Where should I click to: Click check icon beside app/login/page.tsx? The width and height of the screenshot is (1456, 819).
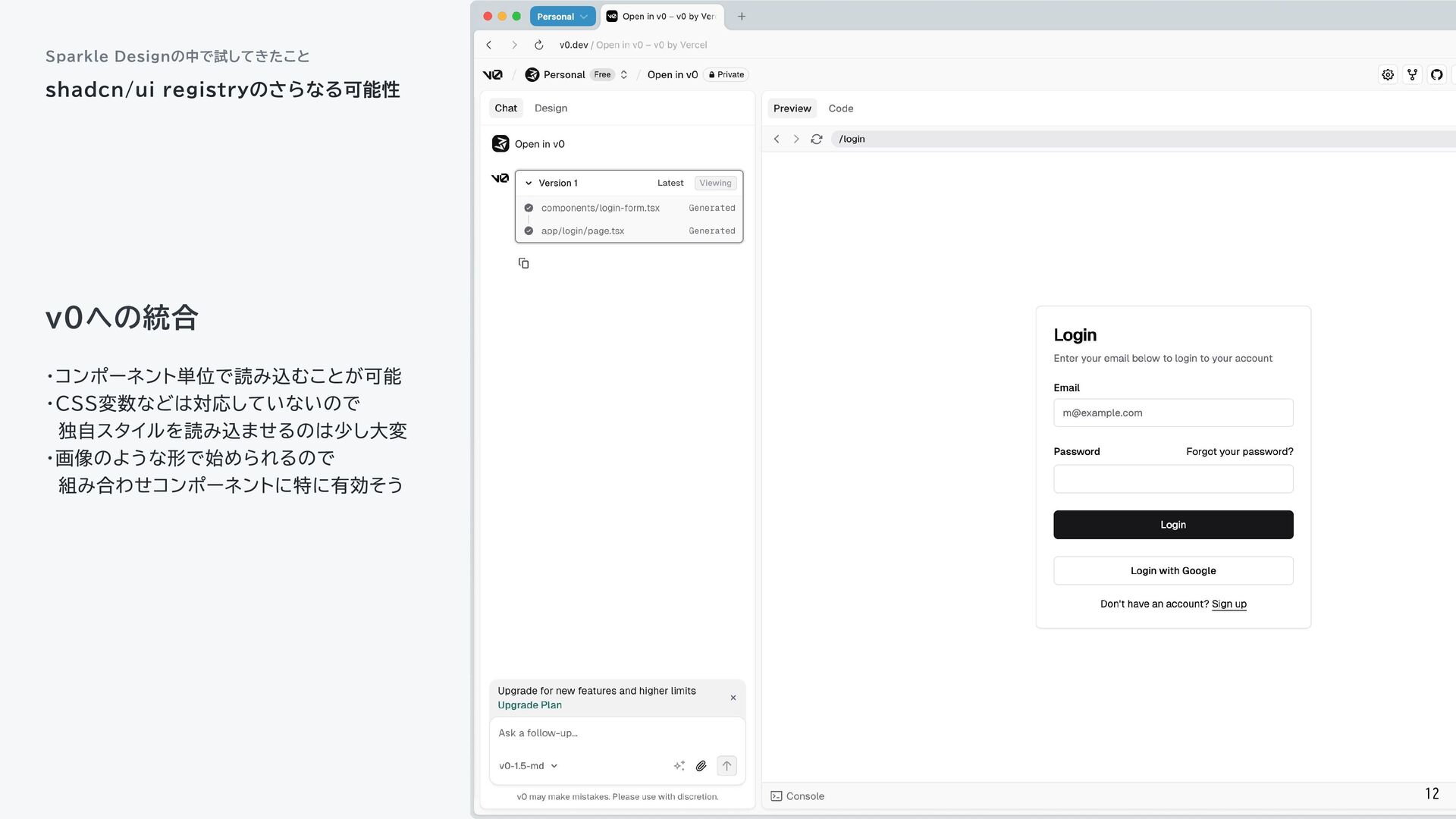pos(529,231)
